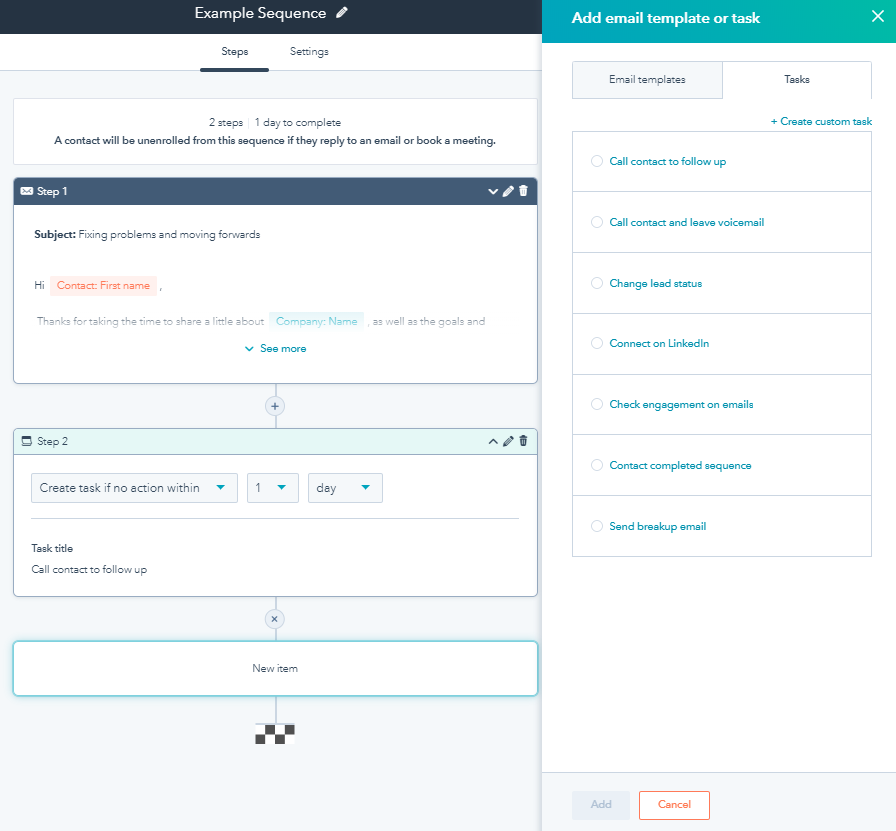Collapse Step 2 with the chevron arrow
The height and width of the screenshot is (831, 896).
pos(492,441)
